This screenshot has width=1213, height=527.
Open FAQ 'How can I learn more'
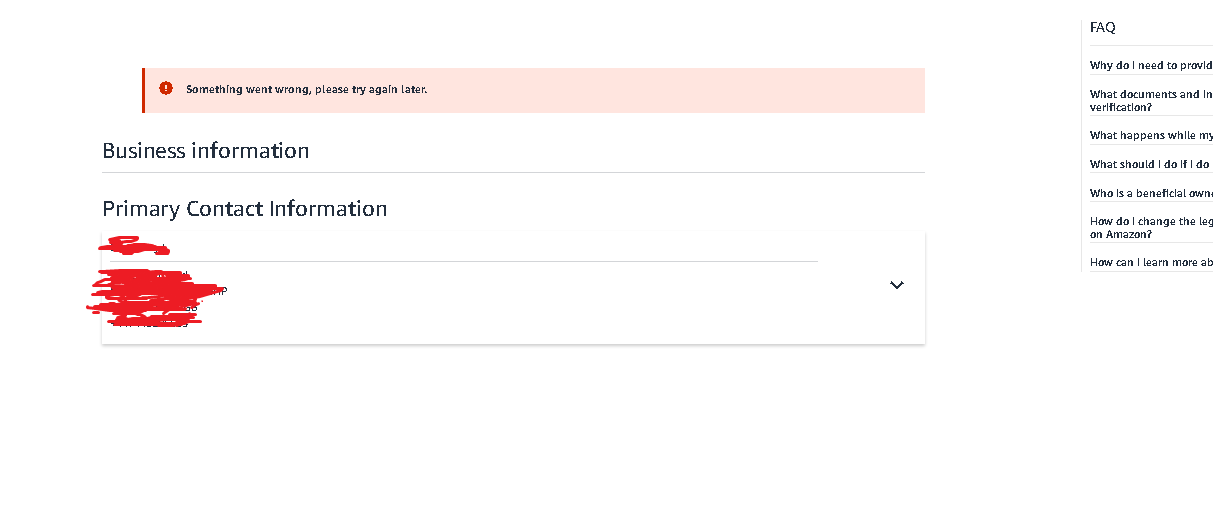(1151, 262)
